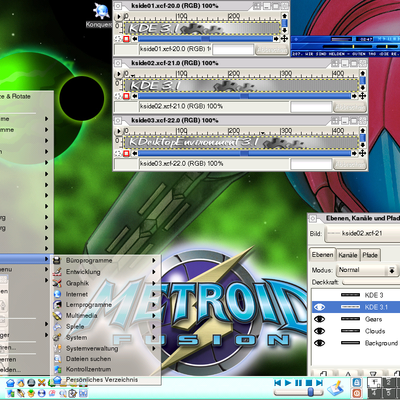This screenshot has width=400, height=400.
Task: Hide the Gears layer
Action: 319,319
